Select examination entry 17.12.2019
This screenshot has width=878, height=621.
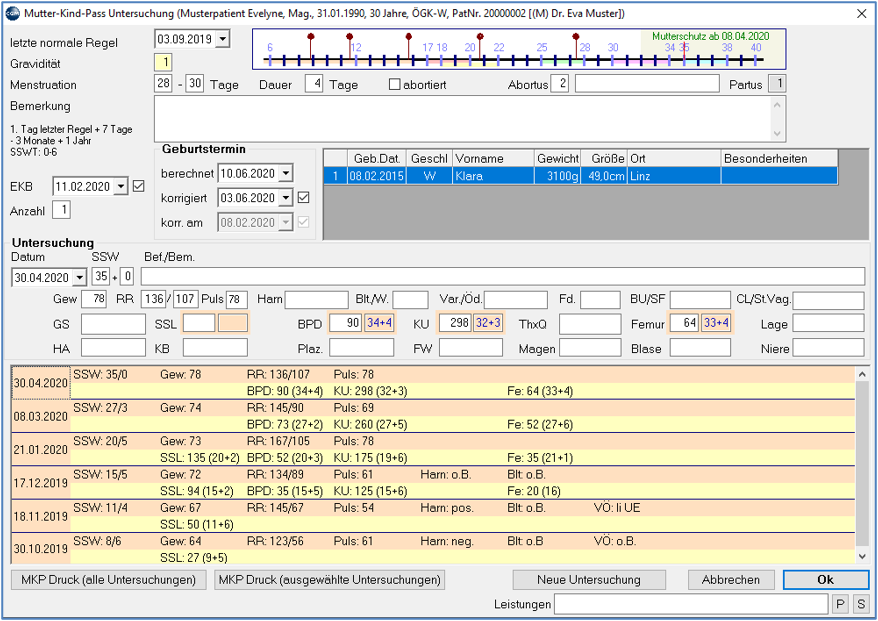click(x=433, y=483)
